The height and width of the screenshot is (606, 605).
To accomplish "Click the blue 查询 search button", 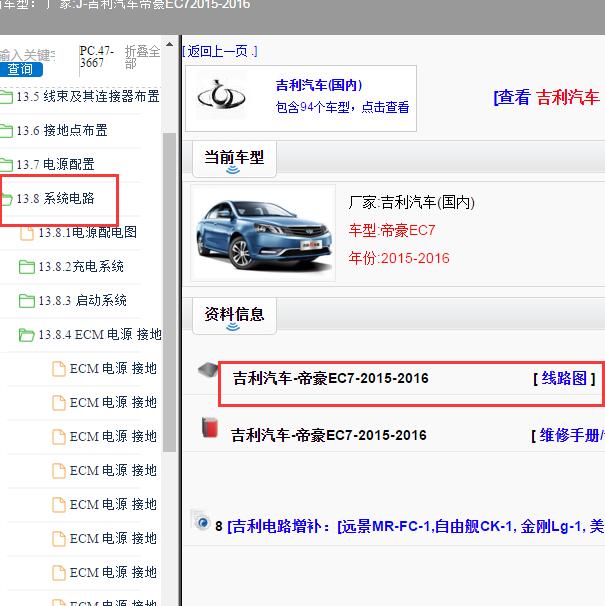I will pyautogui.click(x=20, y=70).
